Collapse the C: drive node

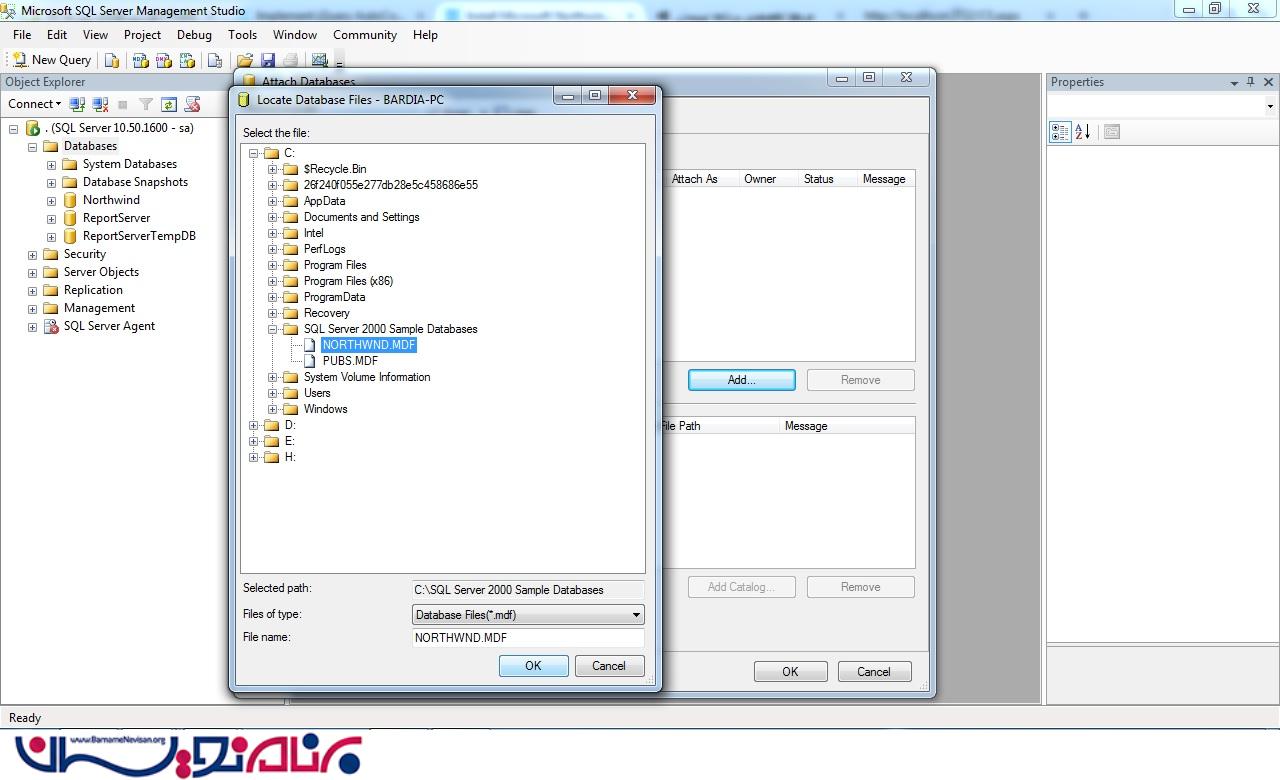pos(254,153)
